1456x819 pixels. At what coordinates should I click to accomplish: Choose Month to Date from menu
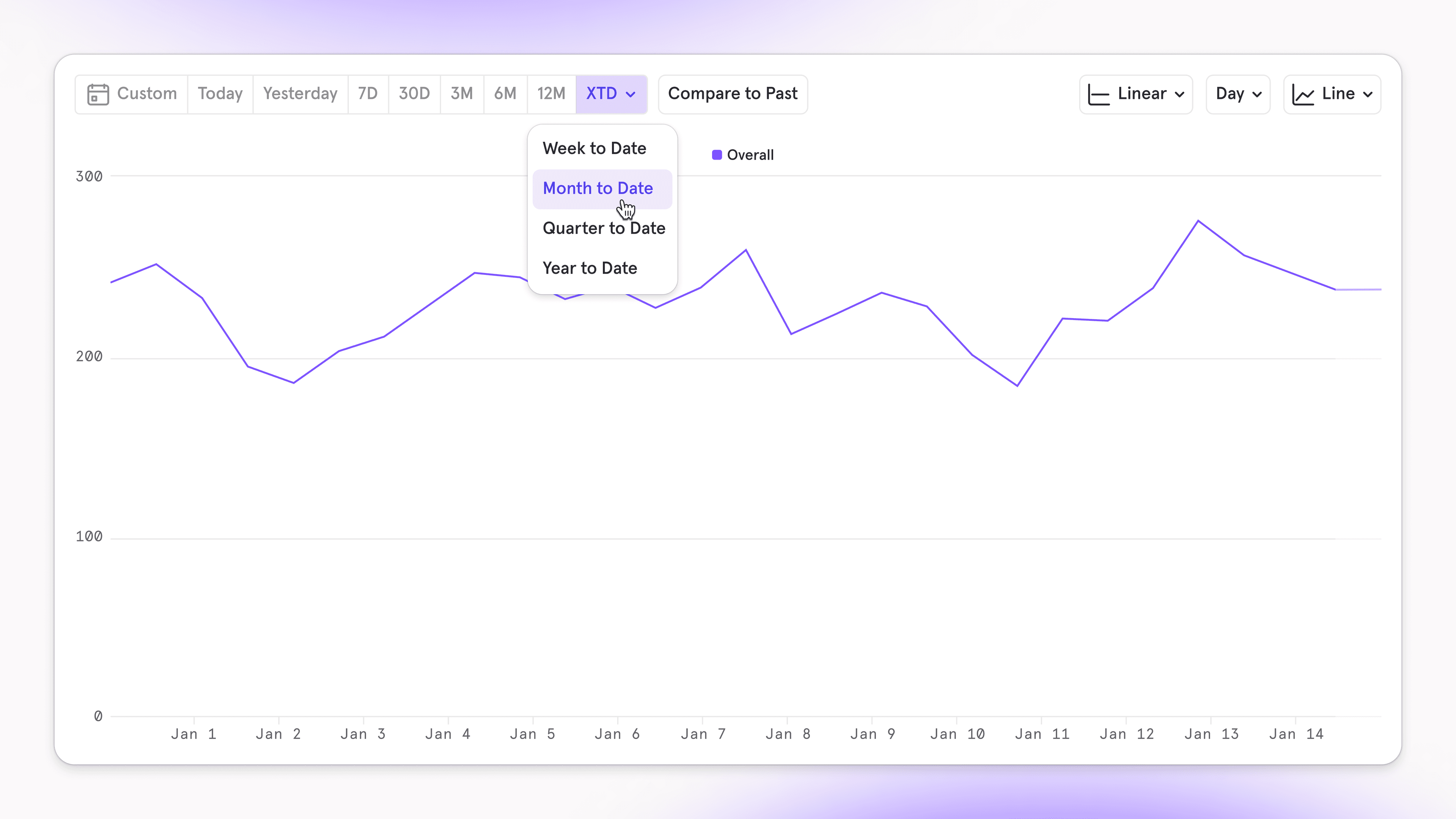(598, 188)
